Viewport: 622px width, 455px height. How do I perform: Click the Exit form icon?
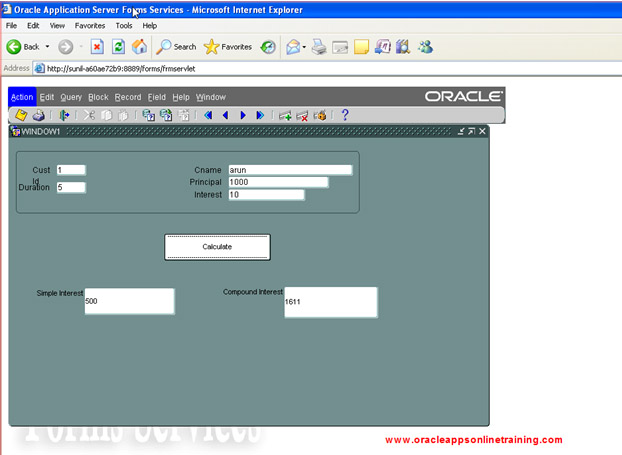pyautogui.click(x=65, y=115)
